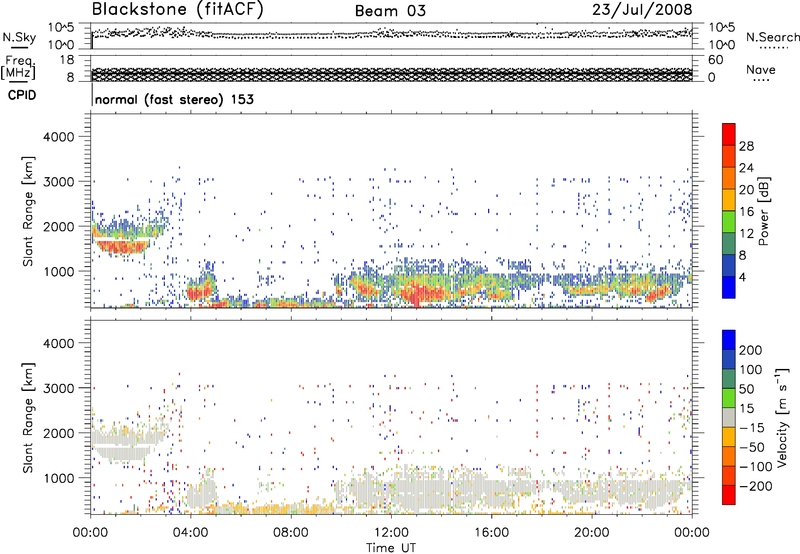Click the blue bottom of the power colorbar
The height and width of the screenshot is (554, 800).
click(729, 287)
